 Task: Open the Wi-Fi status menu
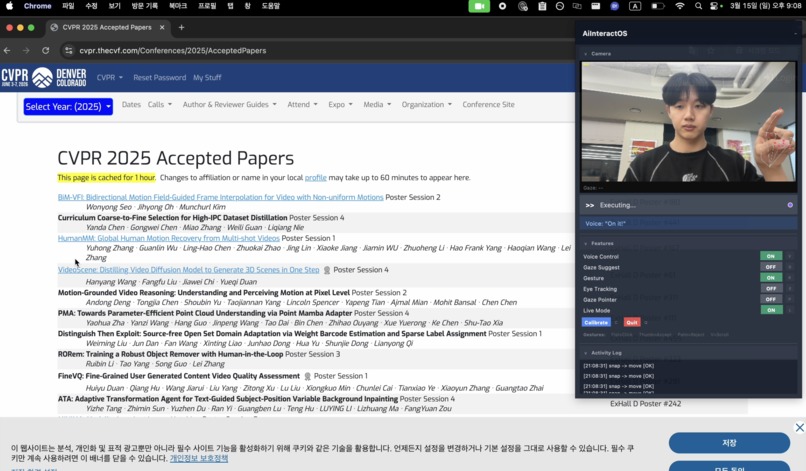click(x=680, y=6)
